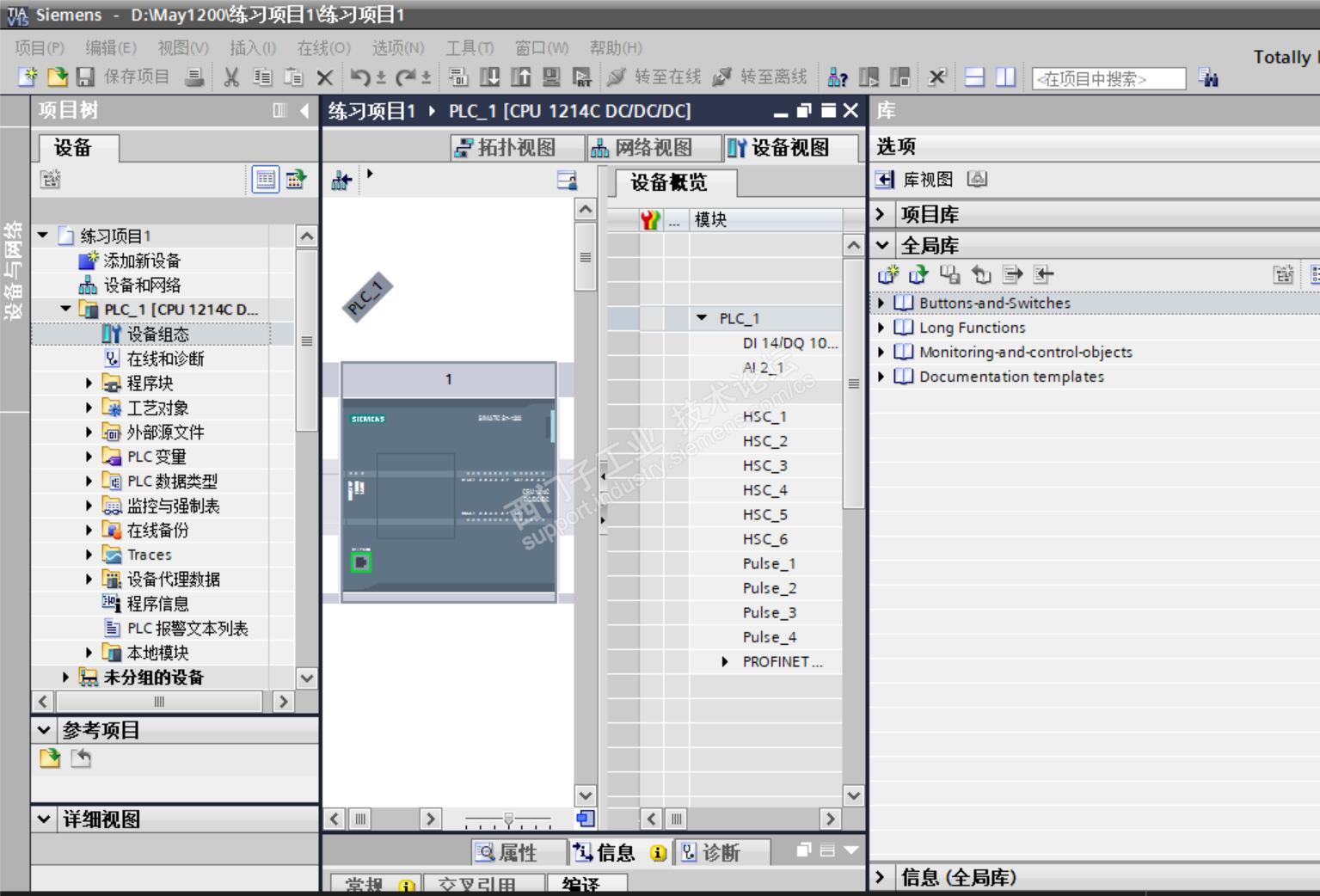Open Online and diagnostics tree item
This screenshot has width=1320, height=896.
[x=165, y=359]
